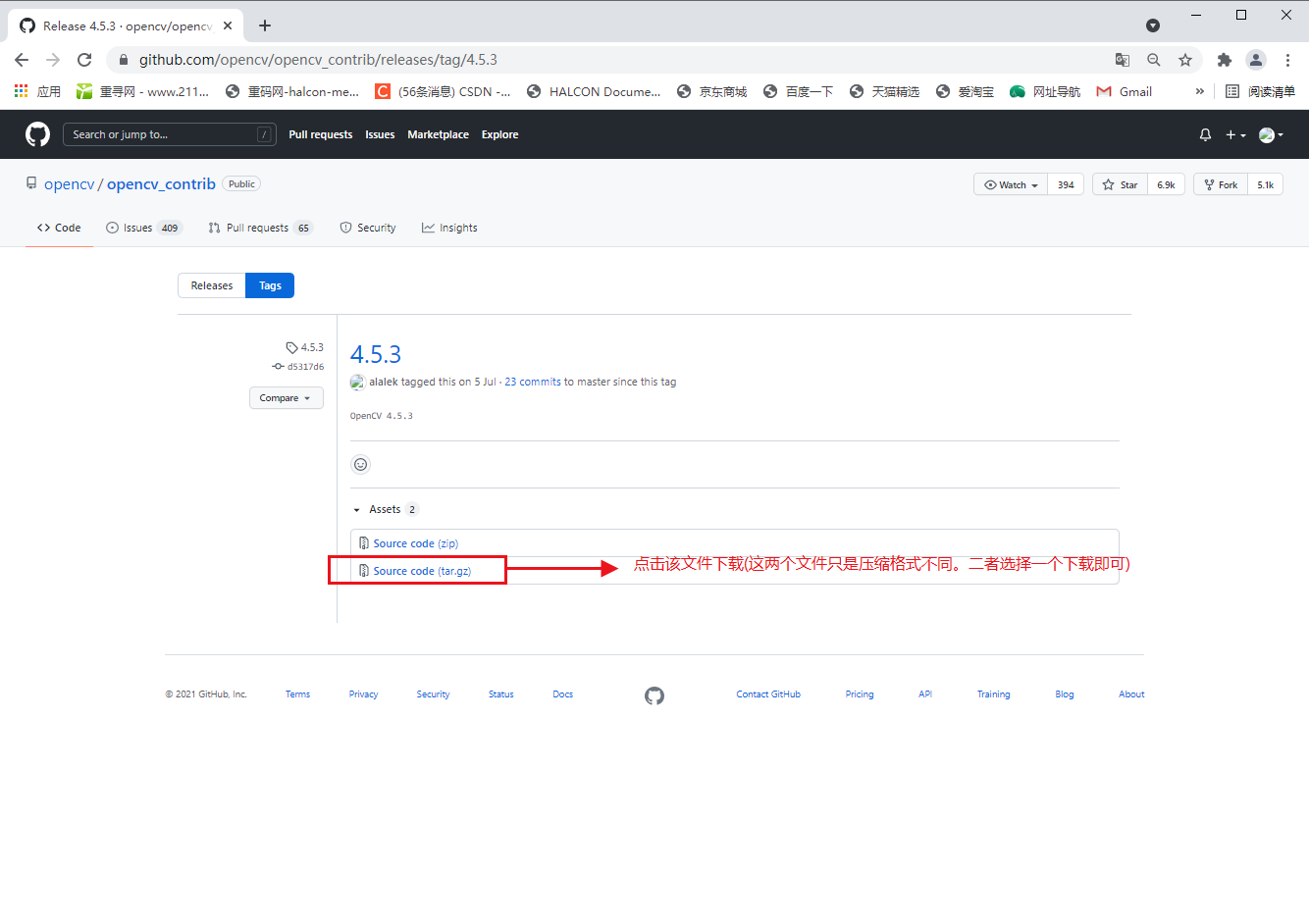Click the smiley reaction emoji icon
1309x924 pixels.
360,464
